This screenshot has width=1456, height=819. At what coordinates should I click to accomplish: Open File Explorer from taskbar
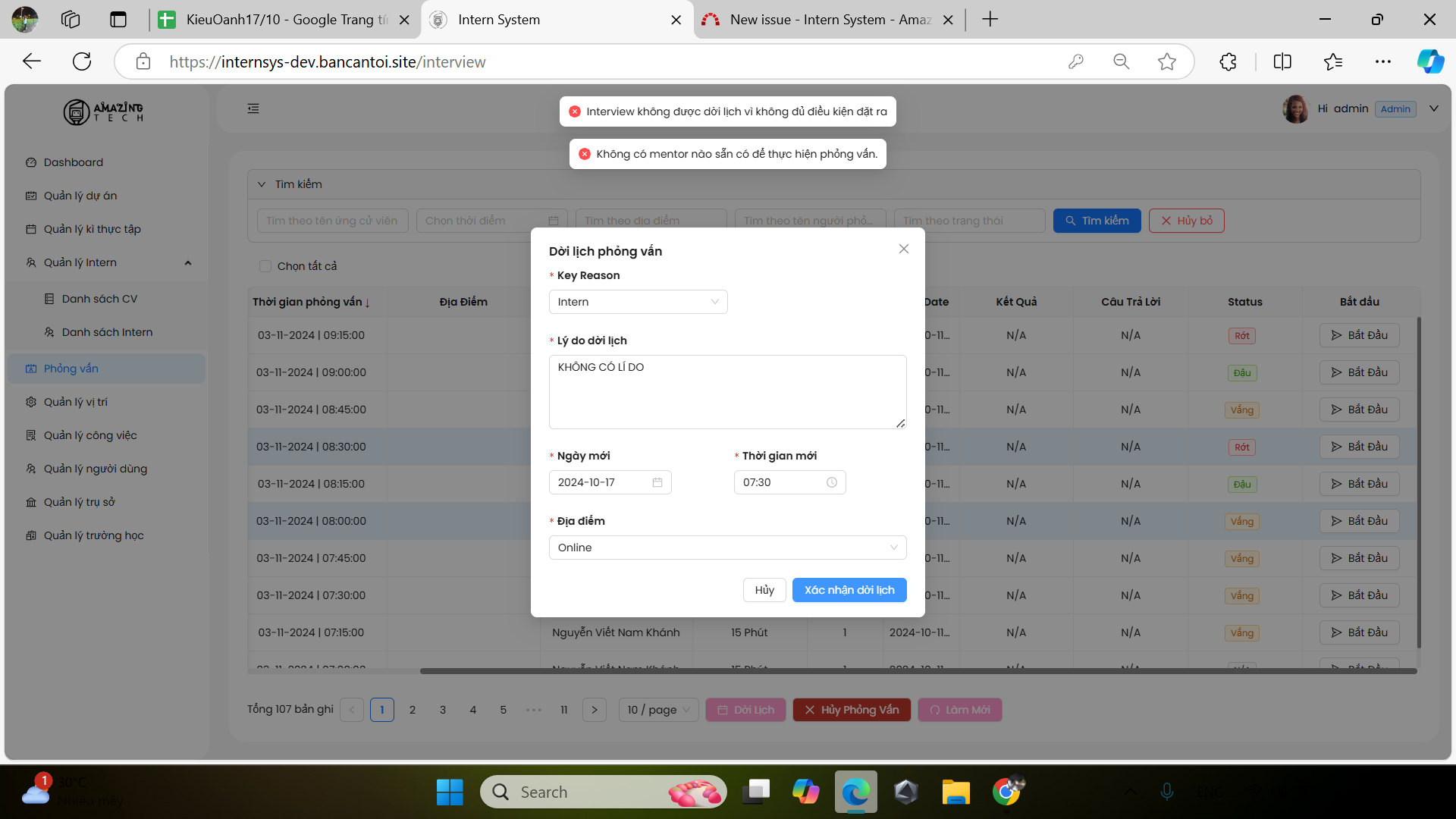[x=955, y=792]
